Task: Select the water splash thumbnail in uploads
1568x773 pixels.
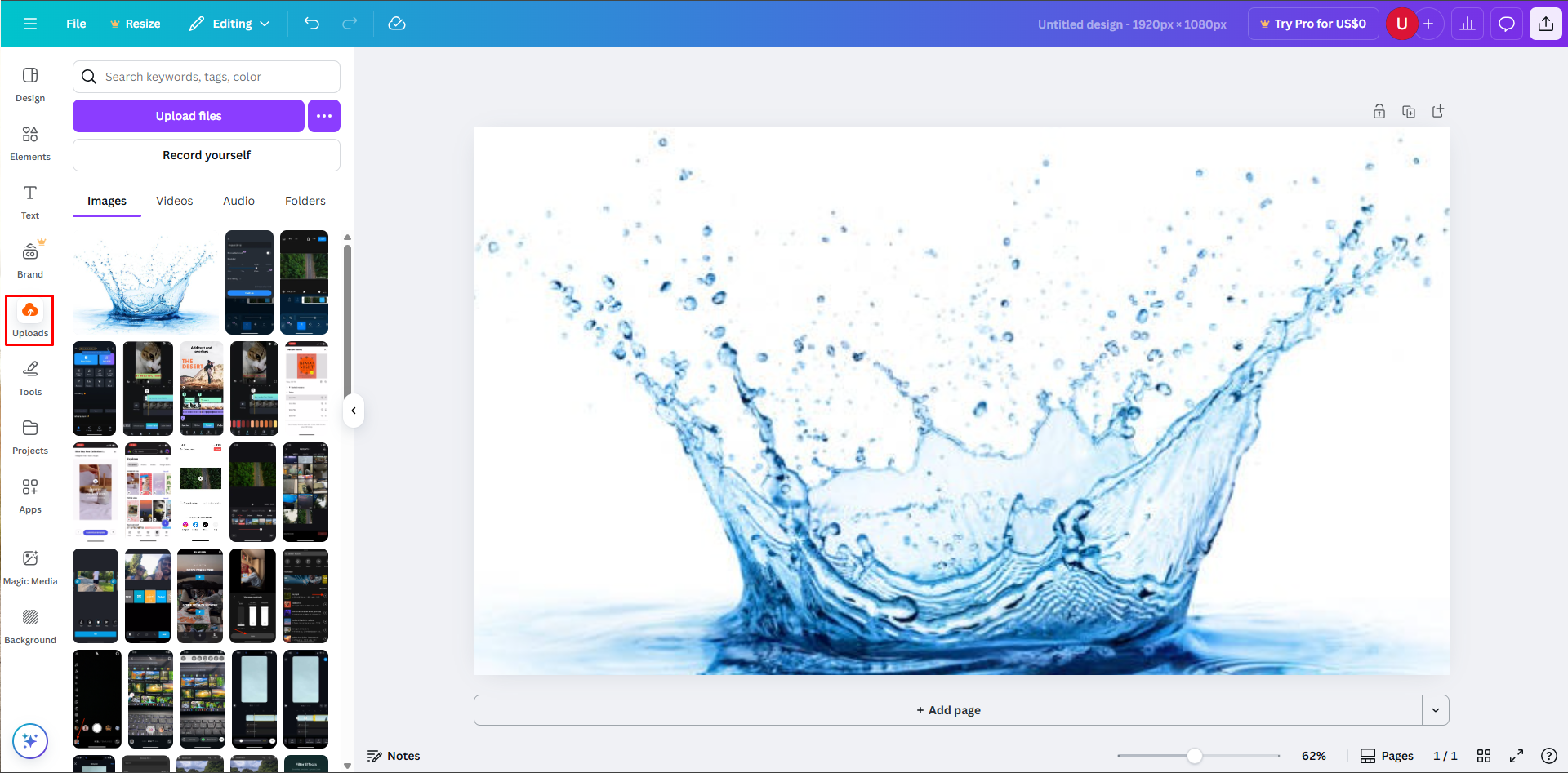Action: coord(144,282)
